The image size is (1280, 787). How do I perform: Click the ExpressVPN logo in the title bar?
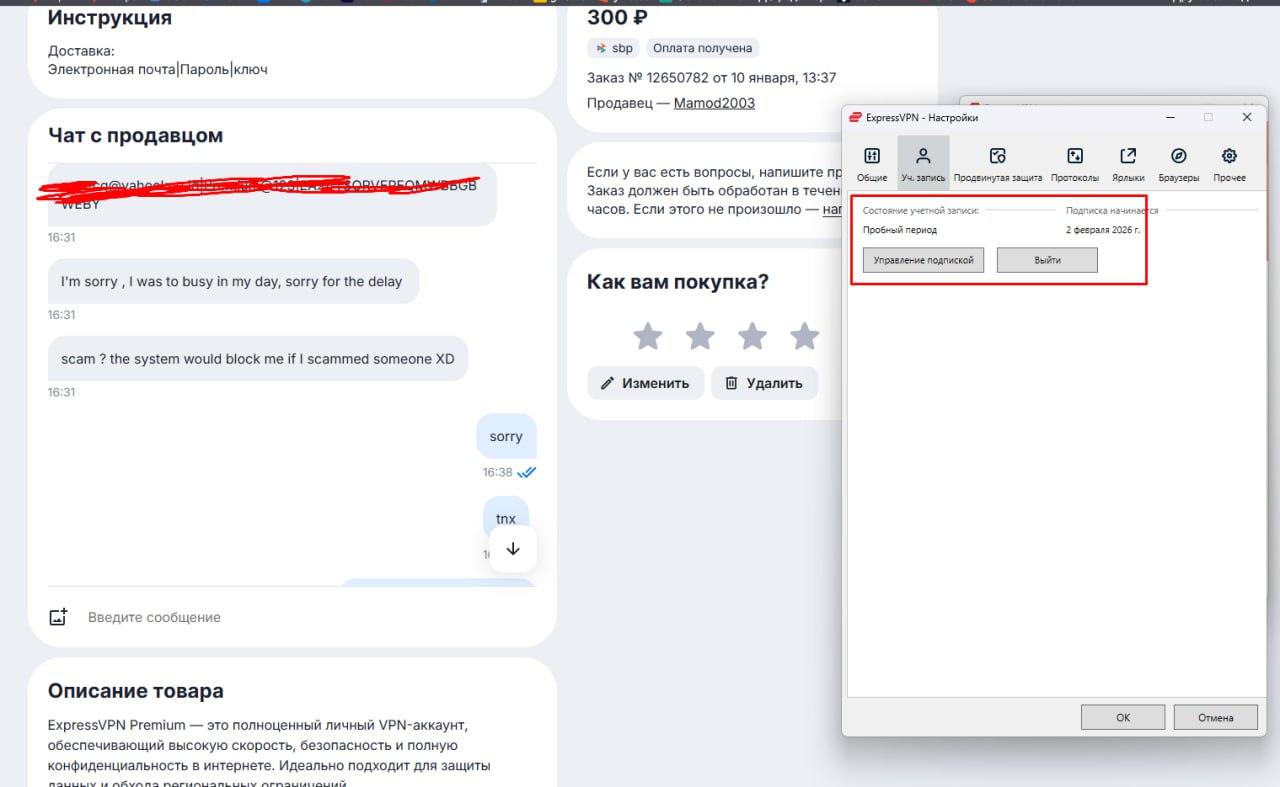(855, 117)
